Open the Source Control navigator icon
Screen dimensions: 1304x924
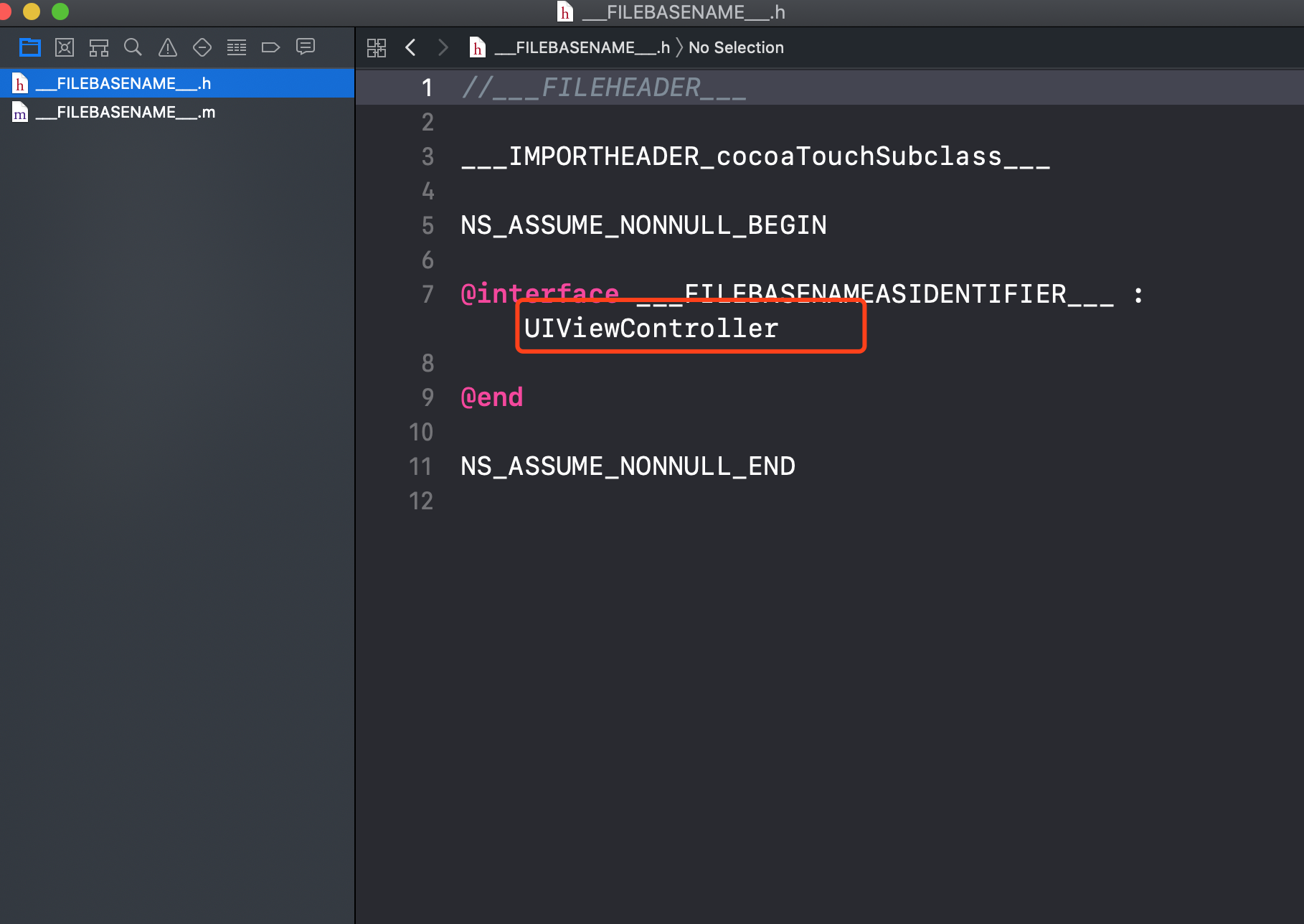pos(65,47)
